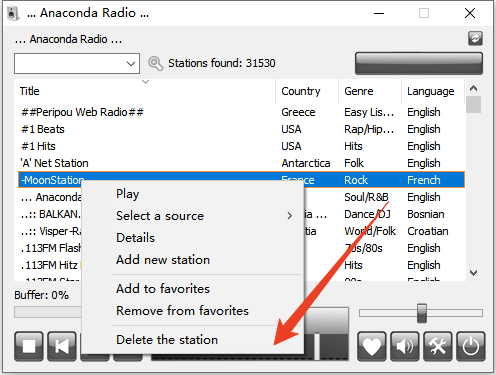Click the Greece country cell
Viewport: 496px width, 375px height.
298,112
